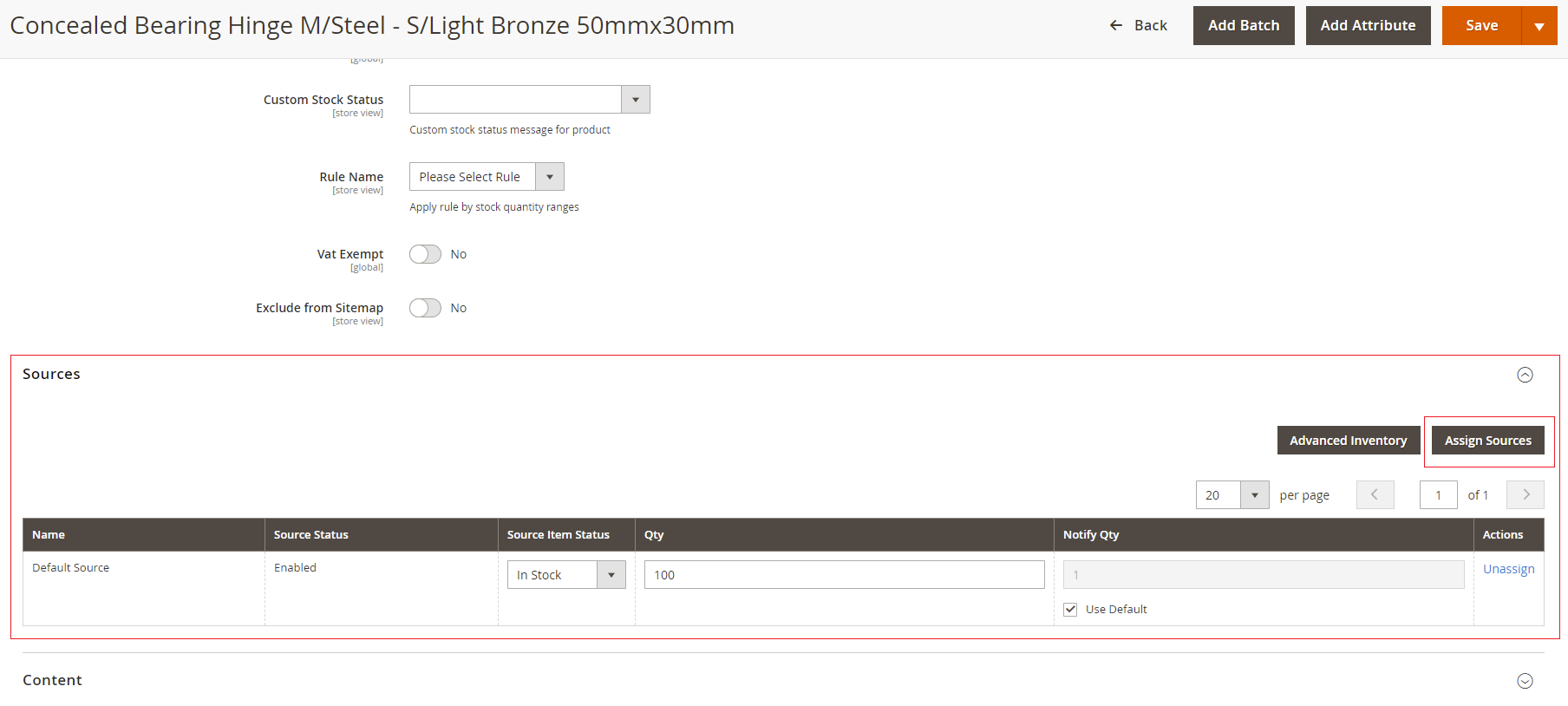Open Advanced Inventory settings
Screen dimensions: 1568x706
[x=1348, y=441]
